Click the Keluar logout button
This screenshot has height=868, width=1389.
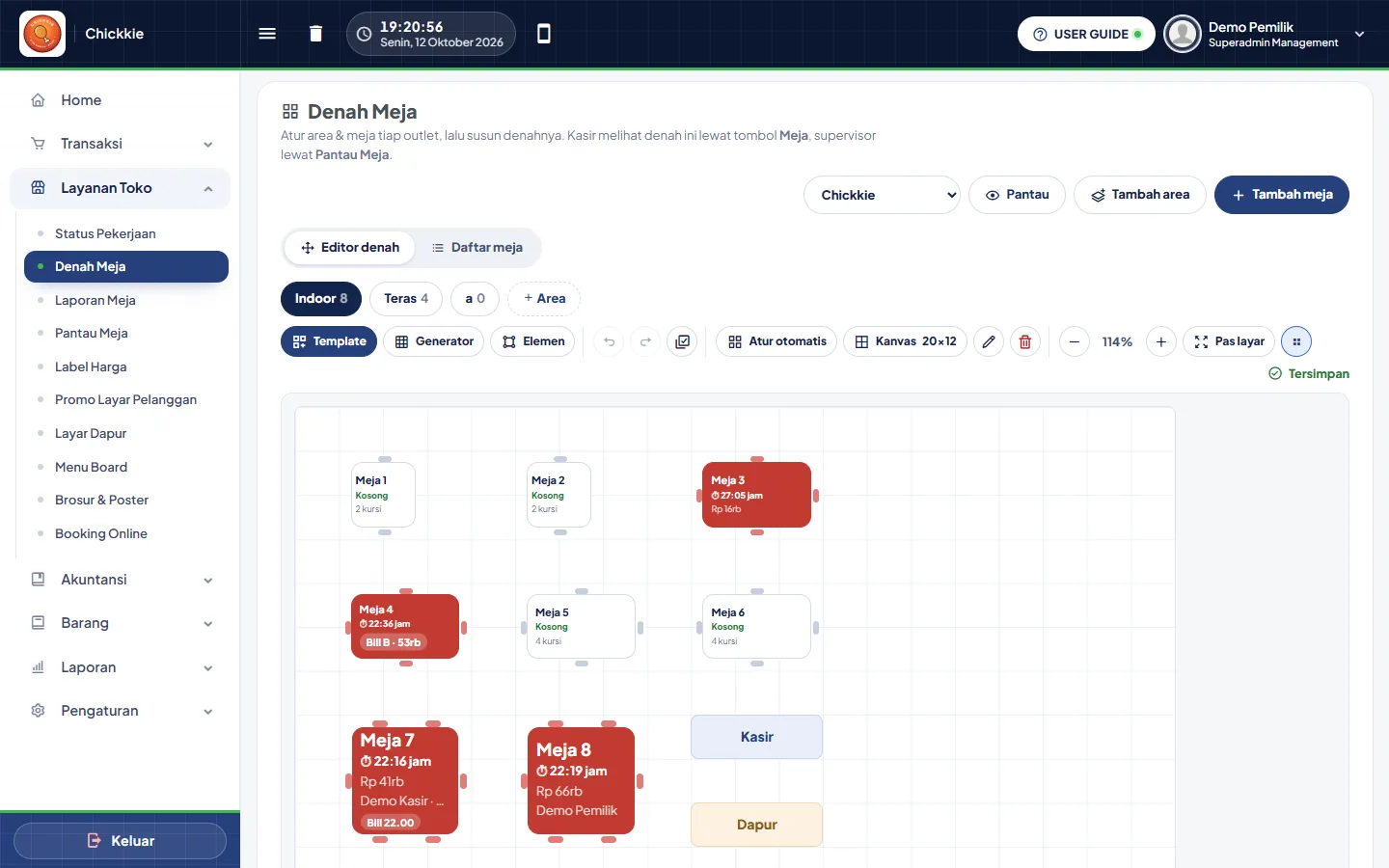pyautogui.click(x=120, y=841)
